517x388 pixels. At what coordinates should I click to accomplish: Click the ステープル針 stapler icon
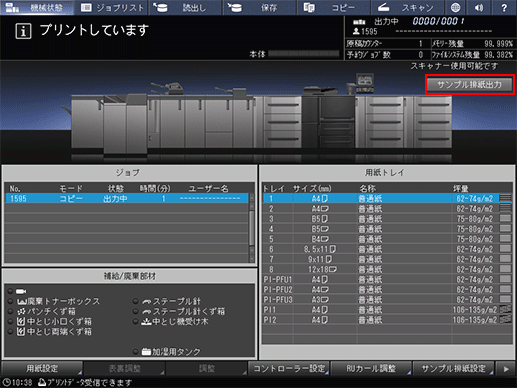tap(146, 302)
